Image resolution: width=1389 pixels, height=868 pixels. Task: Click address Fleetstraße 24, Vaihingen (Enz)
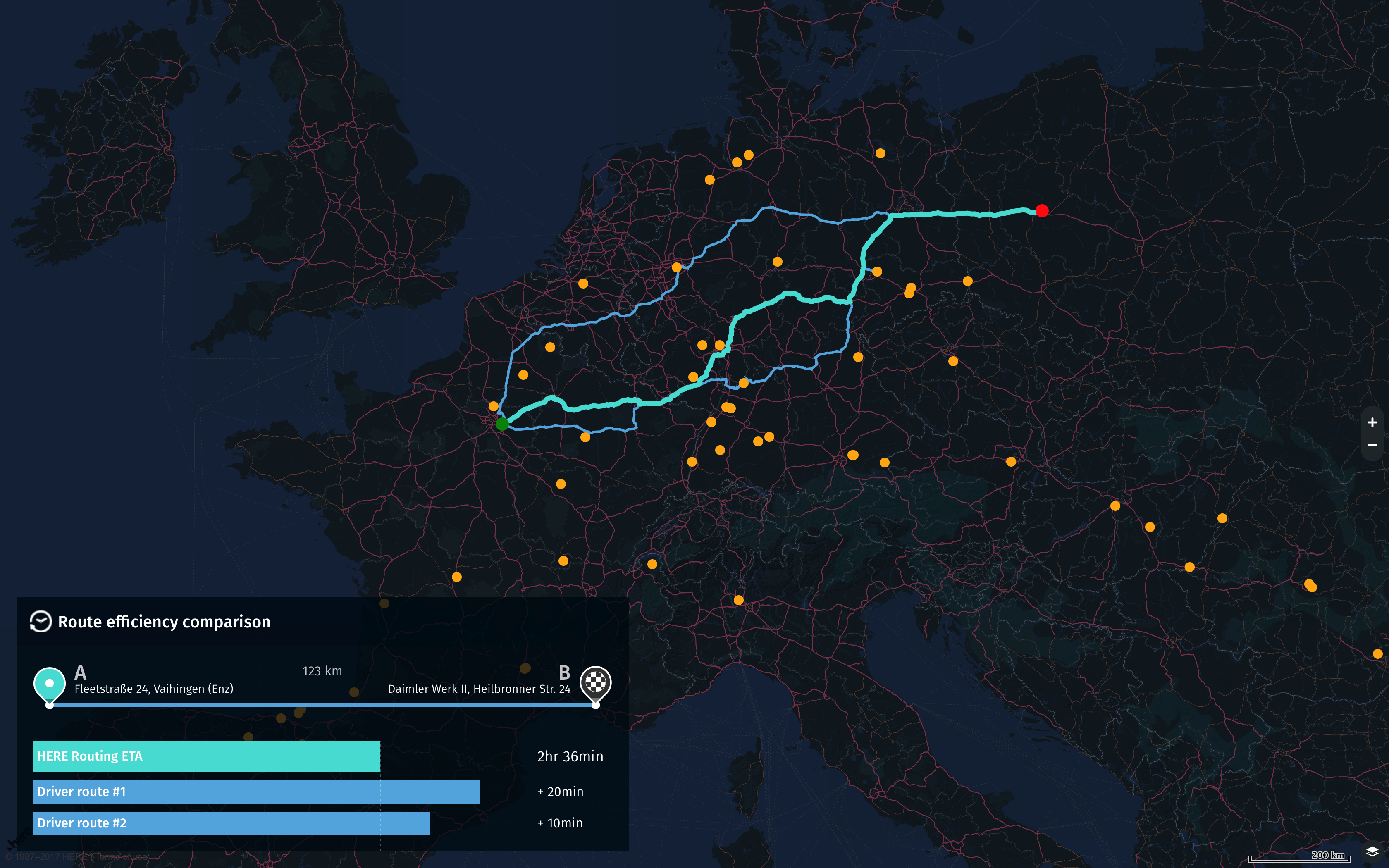(x=154, y=689)
